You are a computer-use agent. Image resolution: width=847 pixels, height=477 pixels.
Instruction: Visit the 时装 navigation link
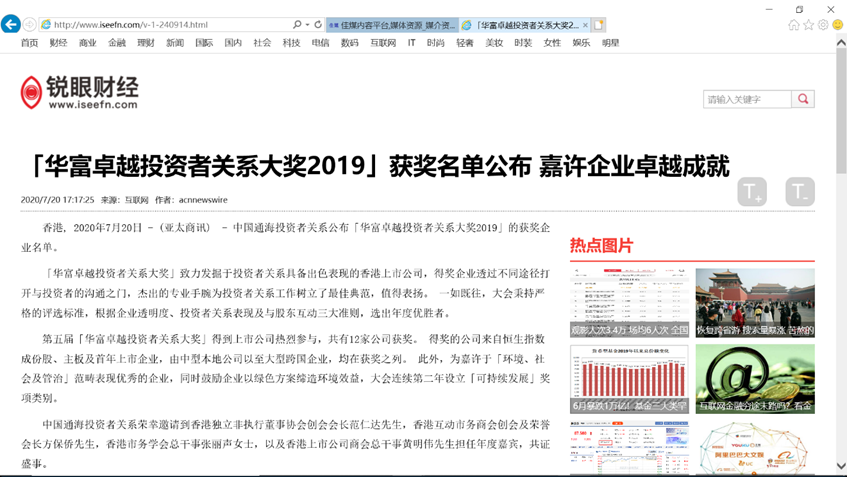click(x=523, y=43)
